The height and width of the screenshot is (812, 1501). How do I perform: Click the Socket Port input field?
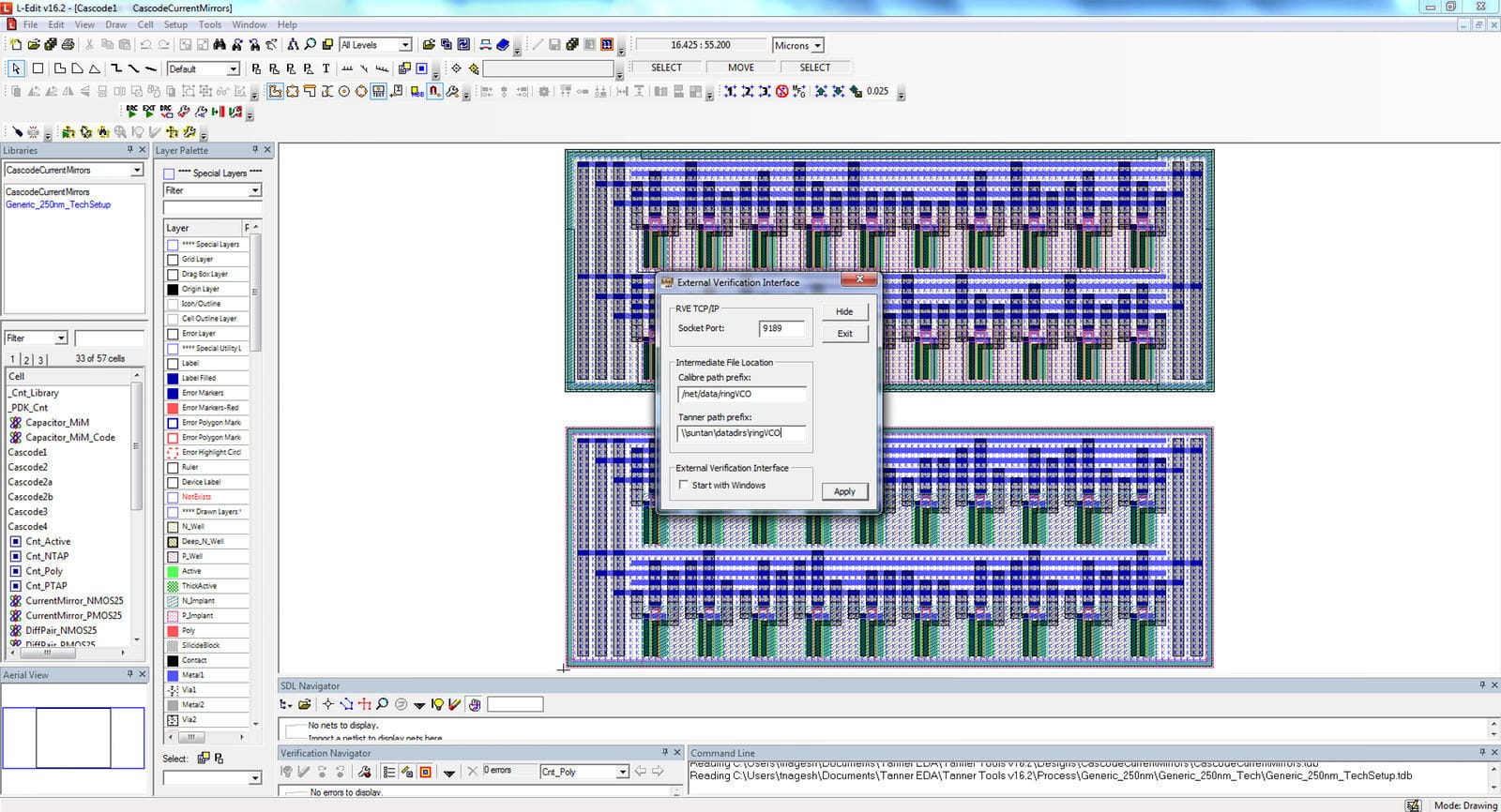click(x=781, y=328)
